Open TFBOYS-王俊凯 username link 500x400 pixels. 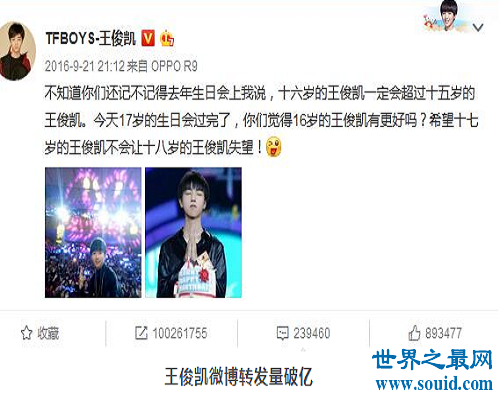tap(90, 38)
